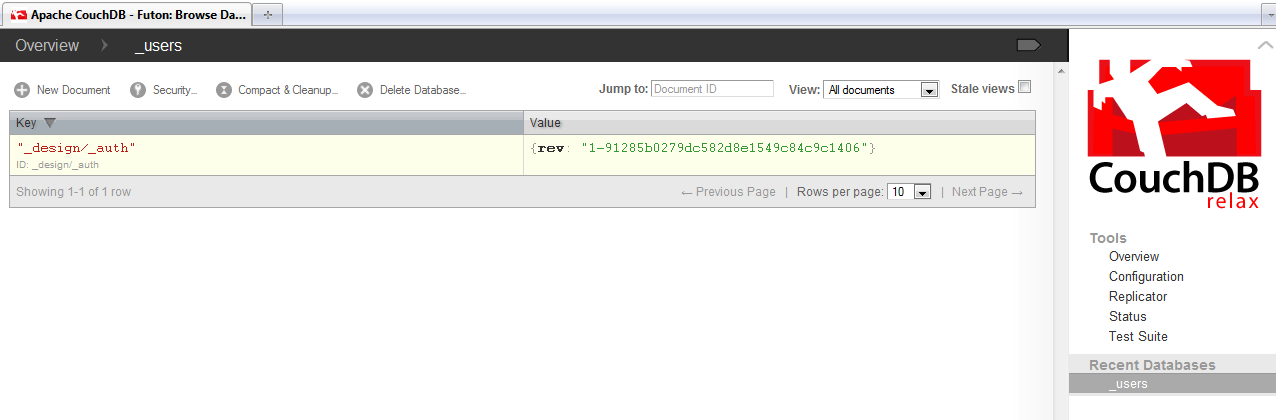Viewport: 1276px width, 420px height.
Task: Open Security settings via the lock icon
Action: (x=138, y=90)
